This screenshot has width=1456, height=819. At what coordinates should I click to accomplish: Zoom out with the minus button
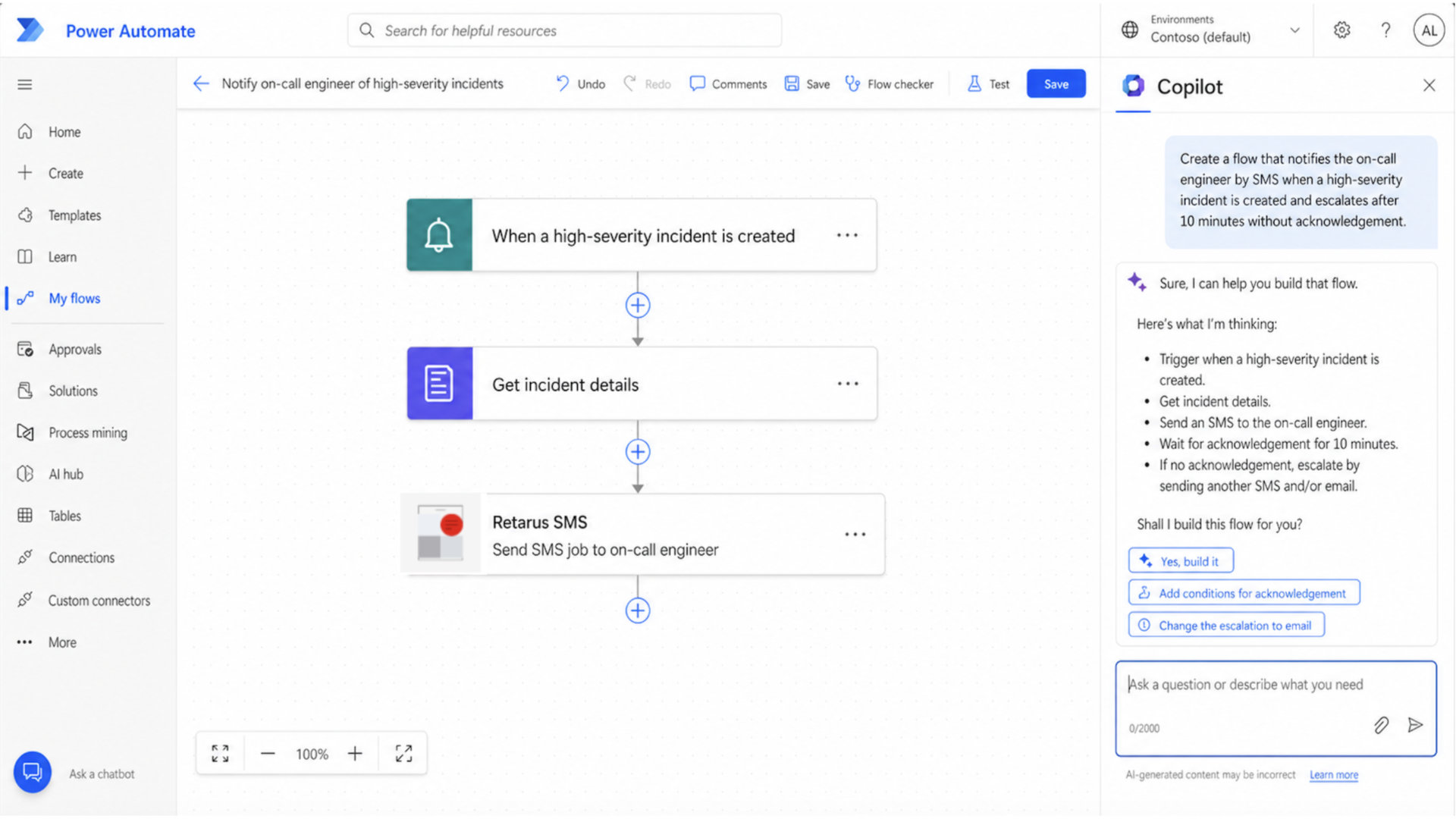[268, 753]
